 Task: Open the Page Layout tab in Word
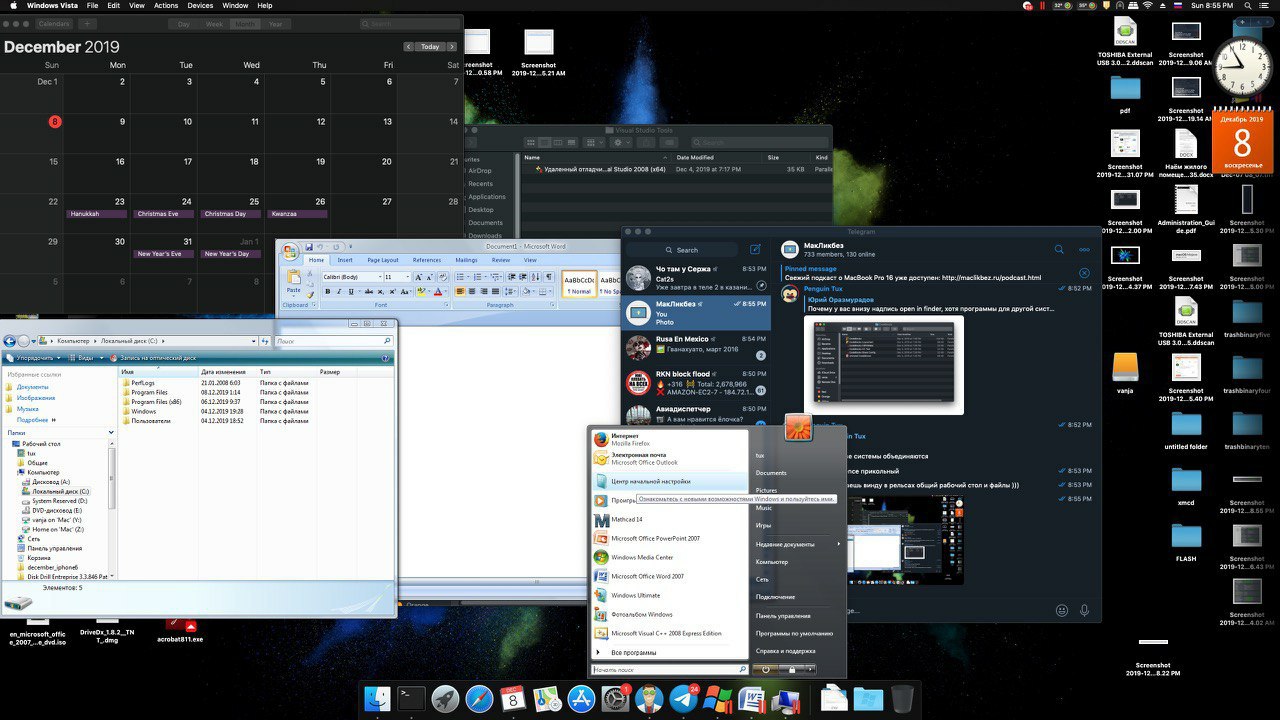click(x=383, y=260)
